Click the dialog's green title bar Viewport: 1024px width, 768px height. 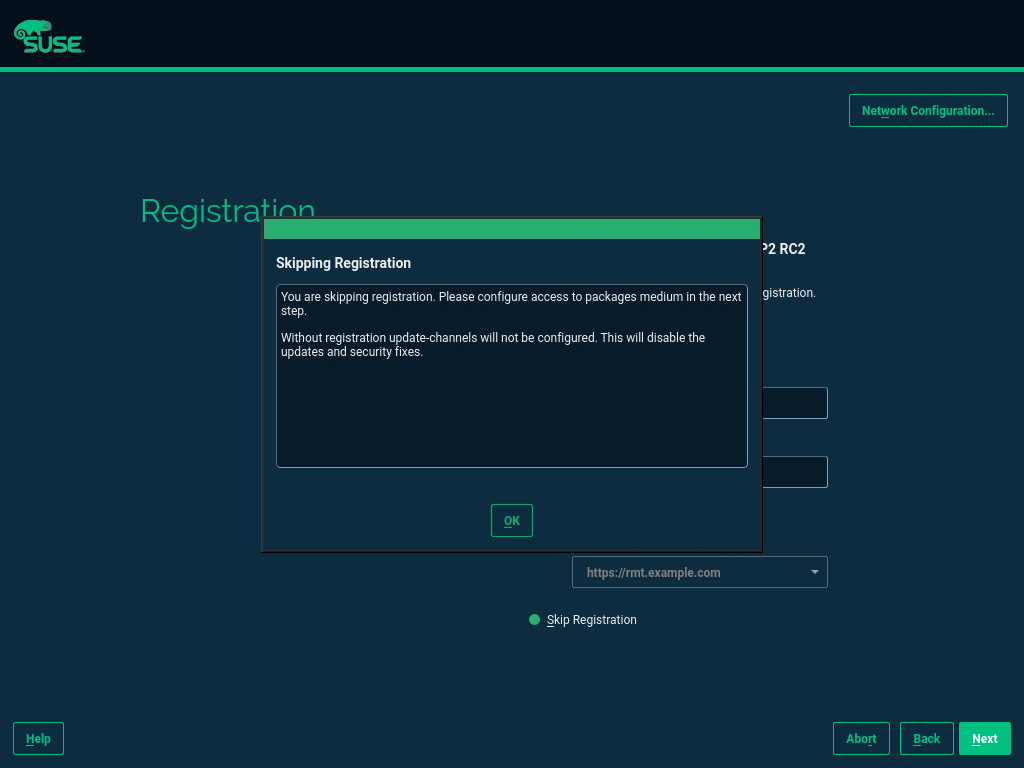pos(511,229)
